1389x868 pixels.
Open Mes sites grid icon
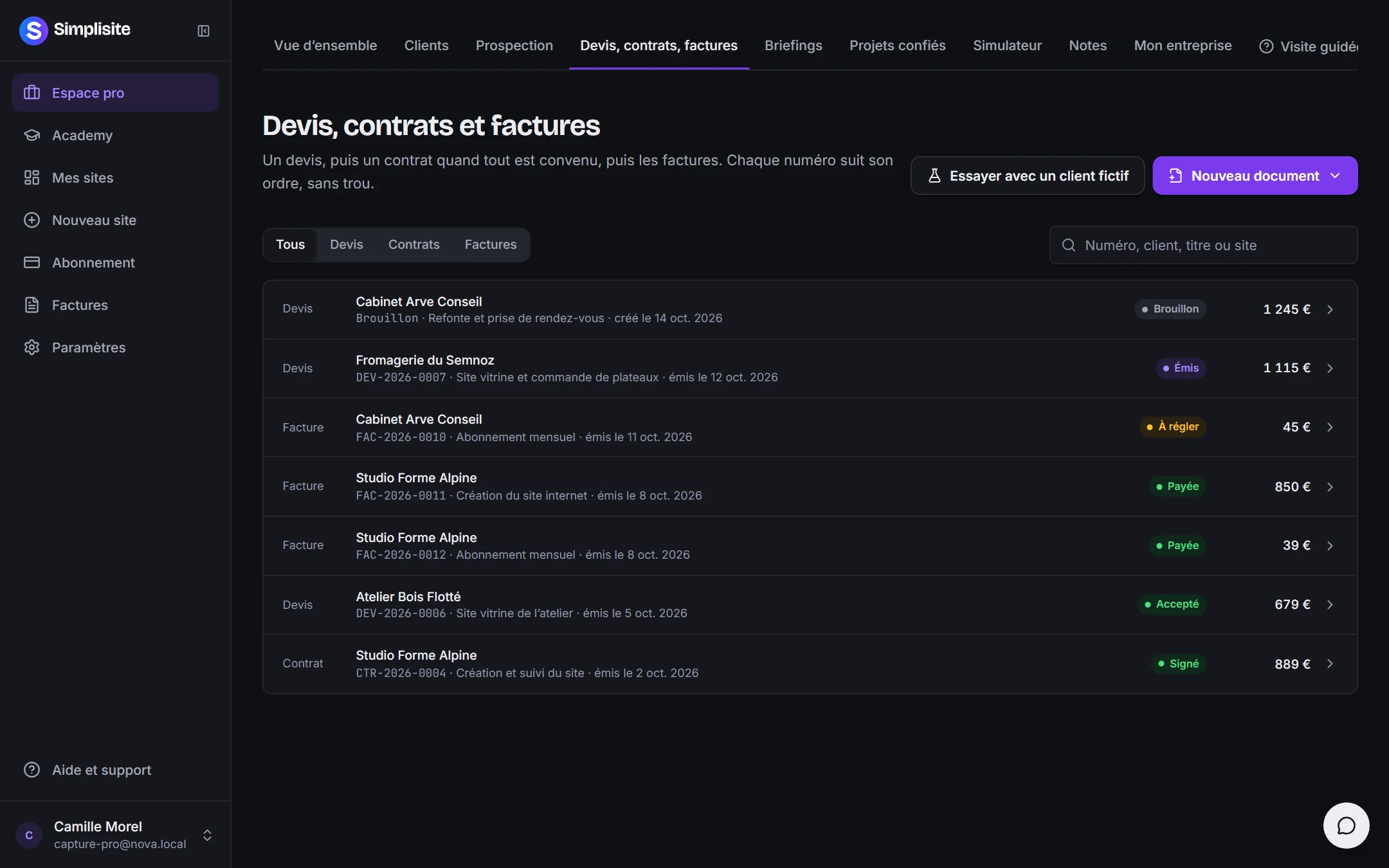32,177
